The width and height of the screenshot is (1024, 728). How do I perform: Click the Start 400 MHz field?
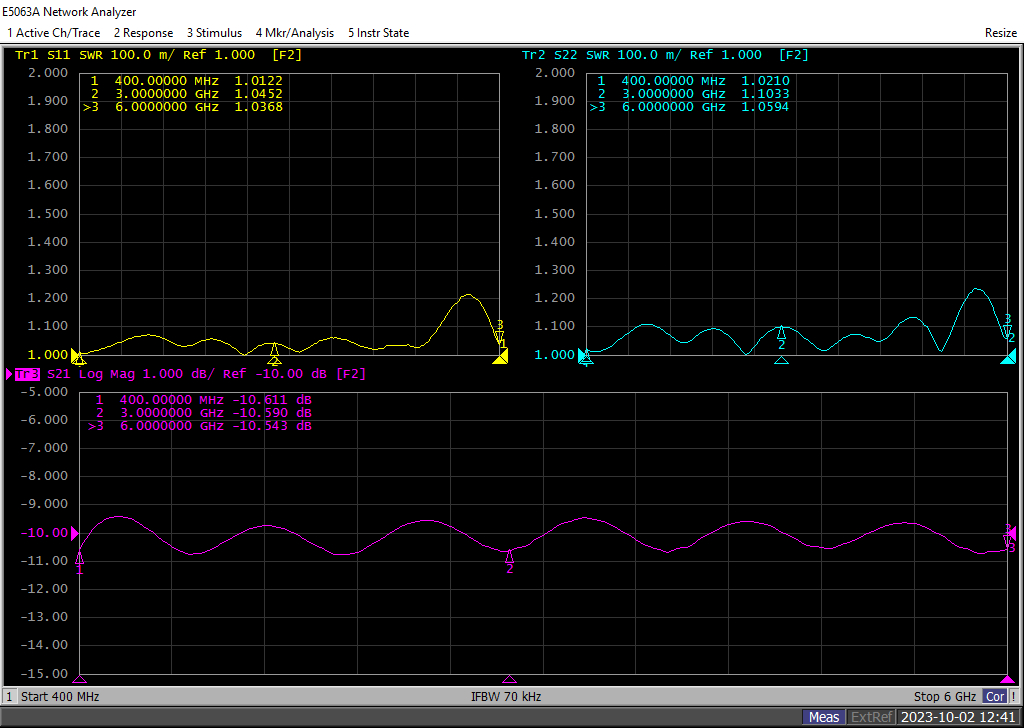coord(60,696)
